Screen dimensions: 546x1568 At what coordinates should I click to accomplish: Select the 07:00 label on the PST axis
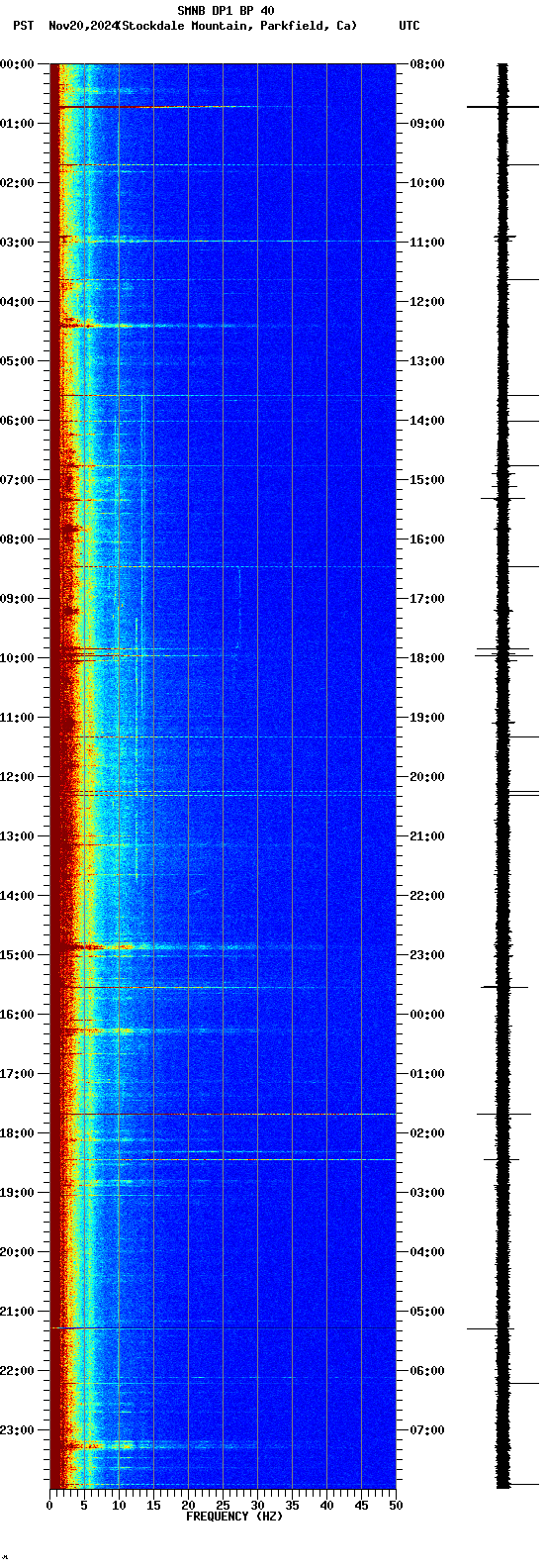tap(18, 480)
